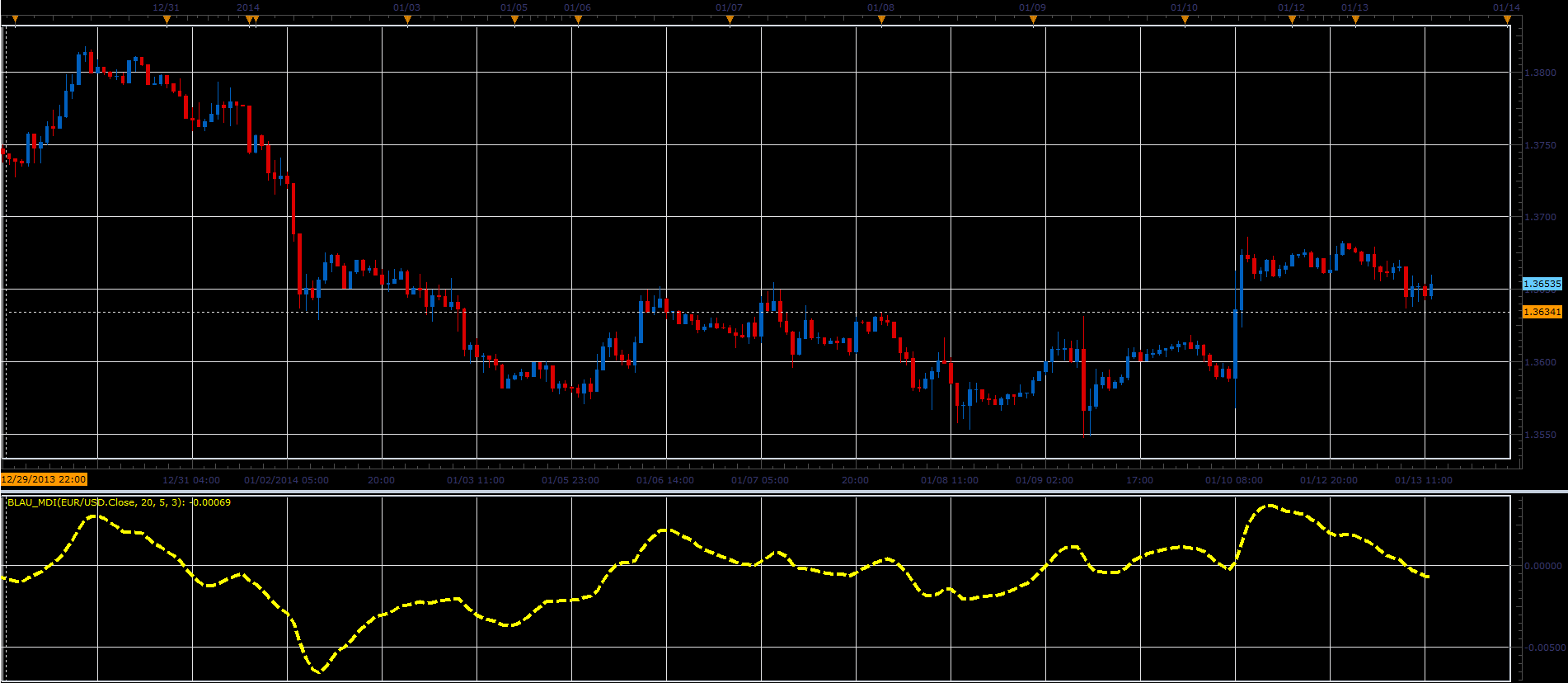The height and width of the screenshot is (683, 1568).
Task: Click the orange day marker triangle below 01/09
Action: pyautogui.click(x=1033, y=21)
